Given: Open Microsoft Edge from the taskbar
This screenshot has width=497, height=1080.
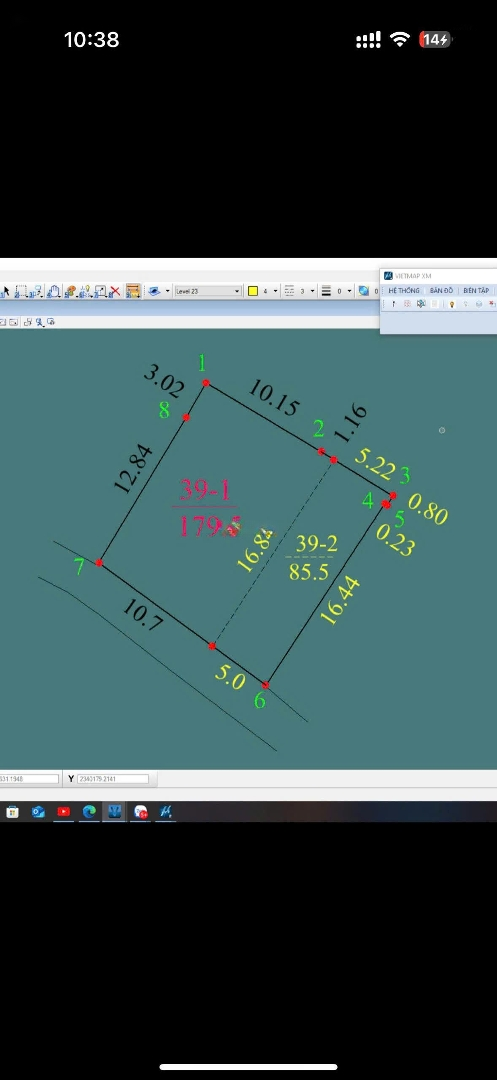Looking at the screenshot, I should point(89,812).
